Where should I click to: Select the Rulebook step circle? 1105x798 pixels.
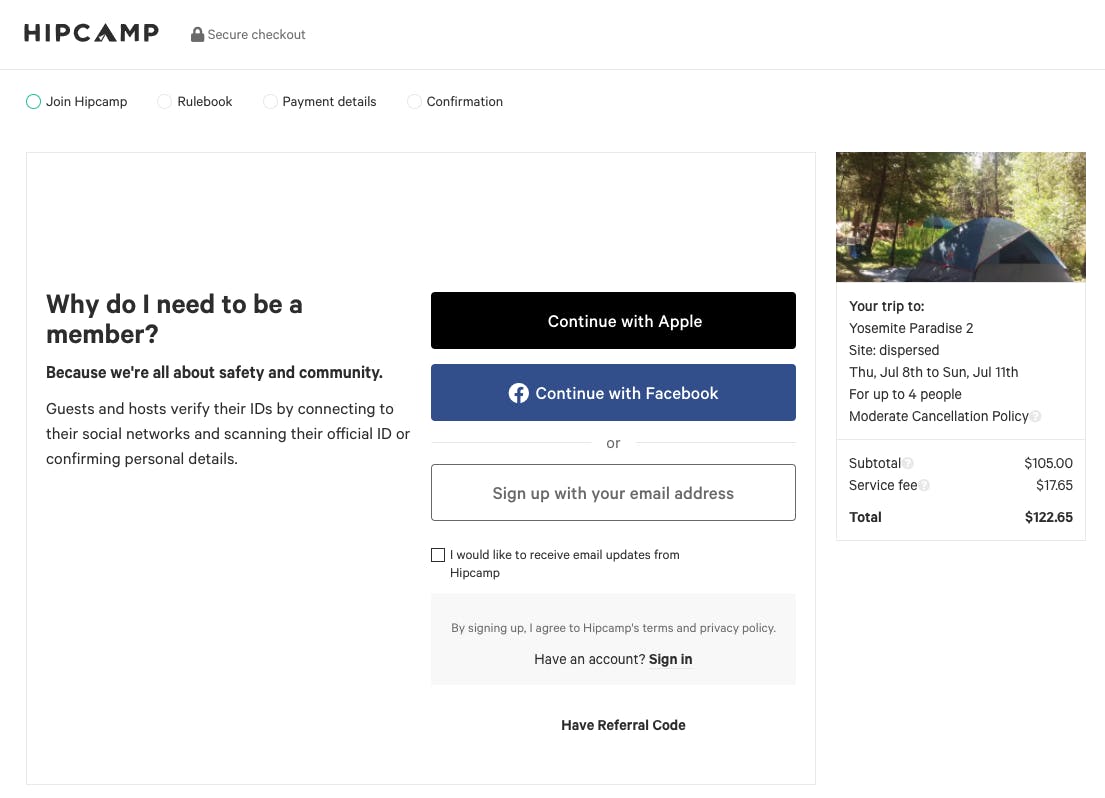pos(163,101)
